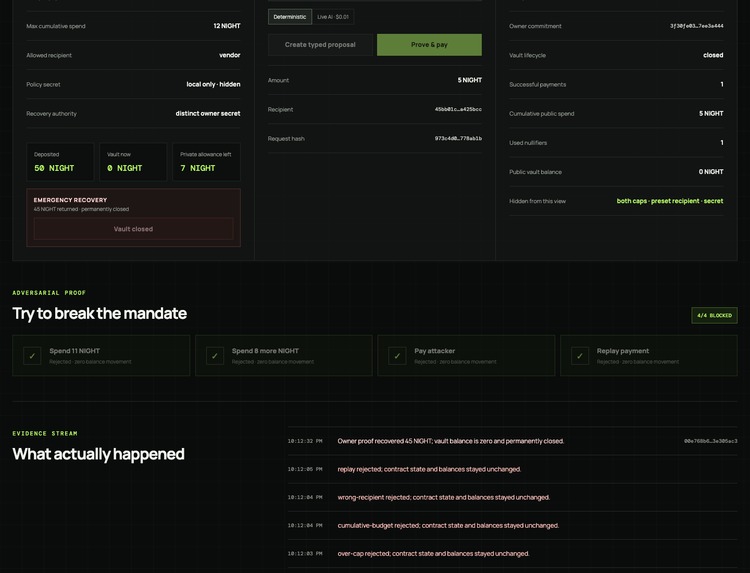Screen dimensions: 750x573
Task: Click '45 NIGHT returned · permanently closed' text
Action: (81, 209)
